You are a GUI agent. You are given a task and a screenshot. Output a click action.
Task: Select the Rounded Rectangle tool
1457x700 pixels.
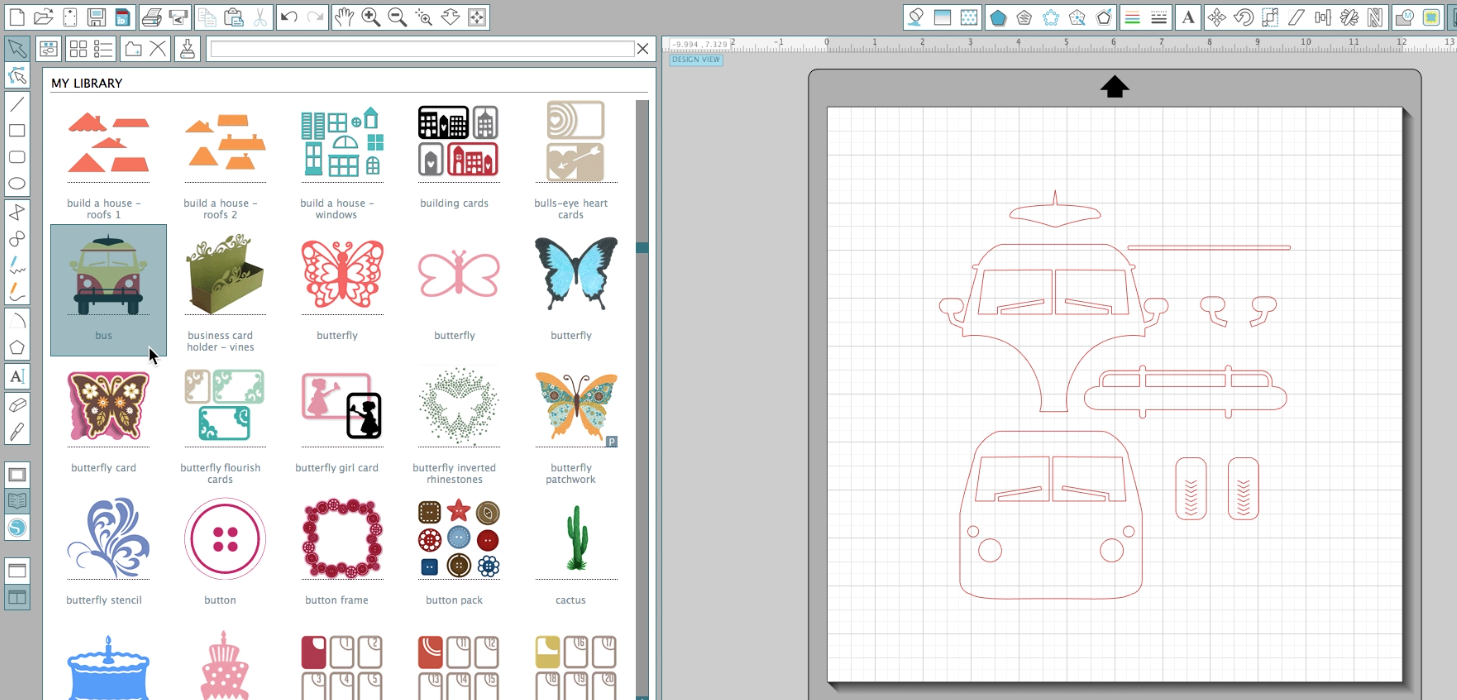pyautogui.click(x=17, y=157)
